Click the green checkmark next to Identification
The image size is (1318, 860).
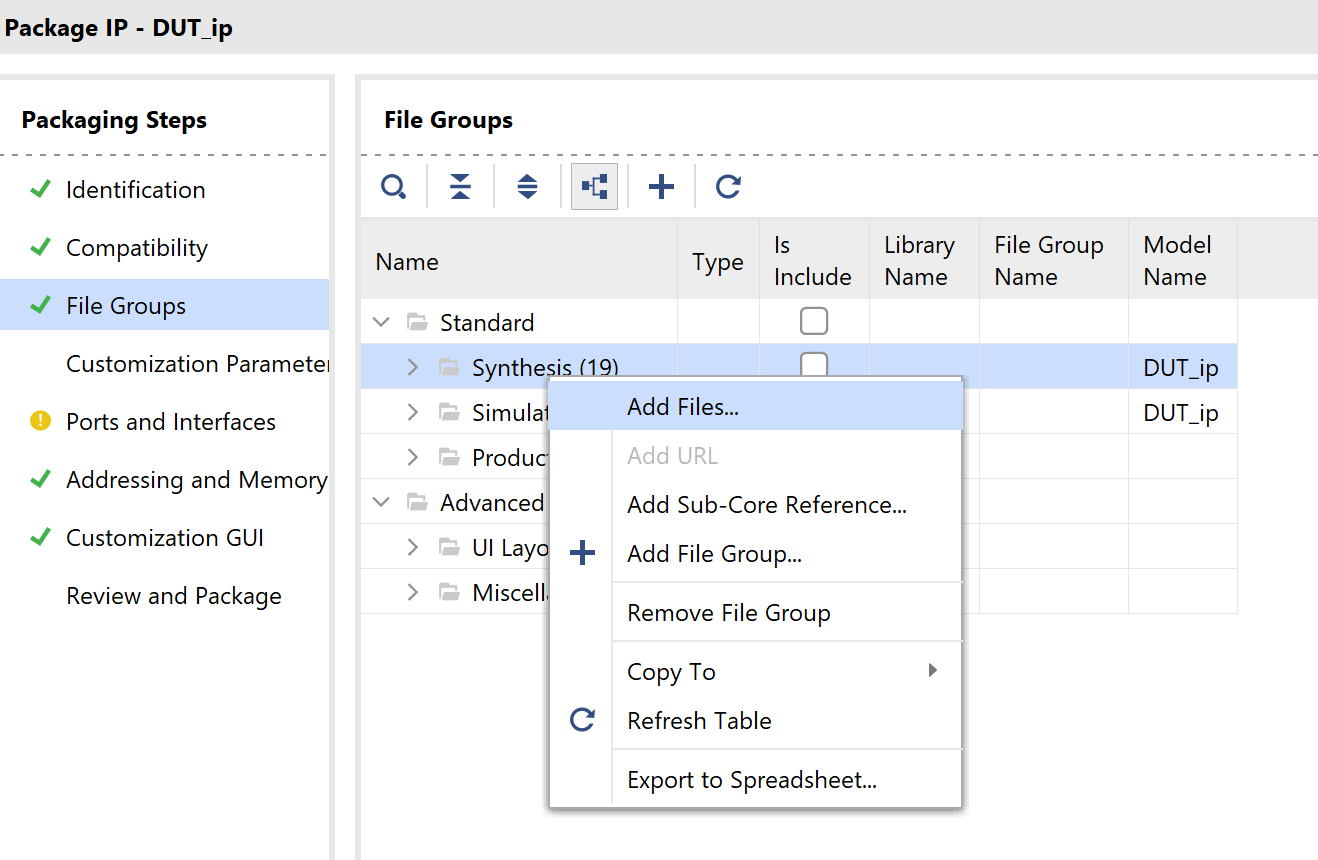[40, 190]
